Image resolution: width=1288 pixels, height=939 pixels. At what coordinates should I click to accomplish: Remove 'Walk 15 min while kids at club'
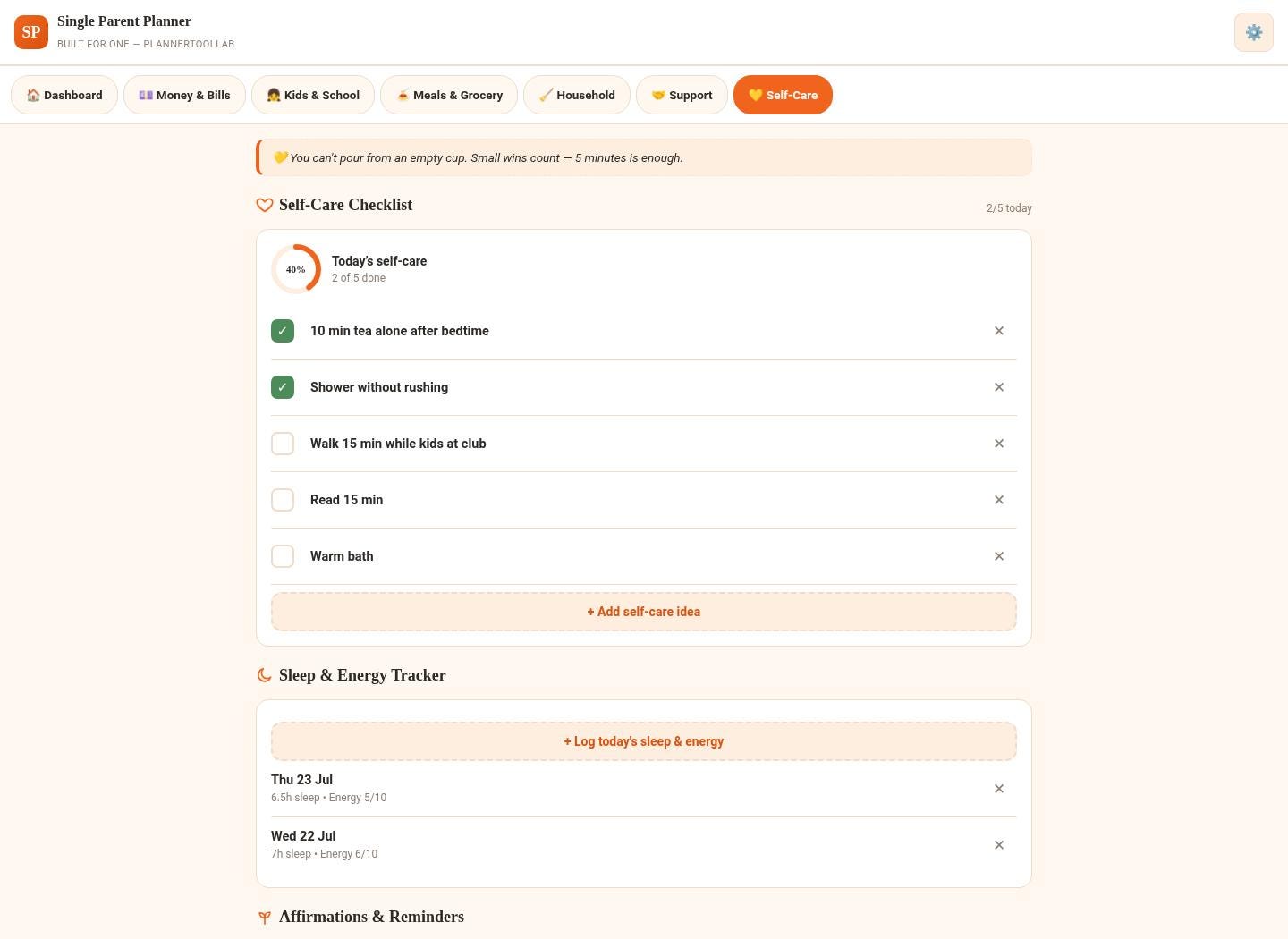tap(999, 444)
